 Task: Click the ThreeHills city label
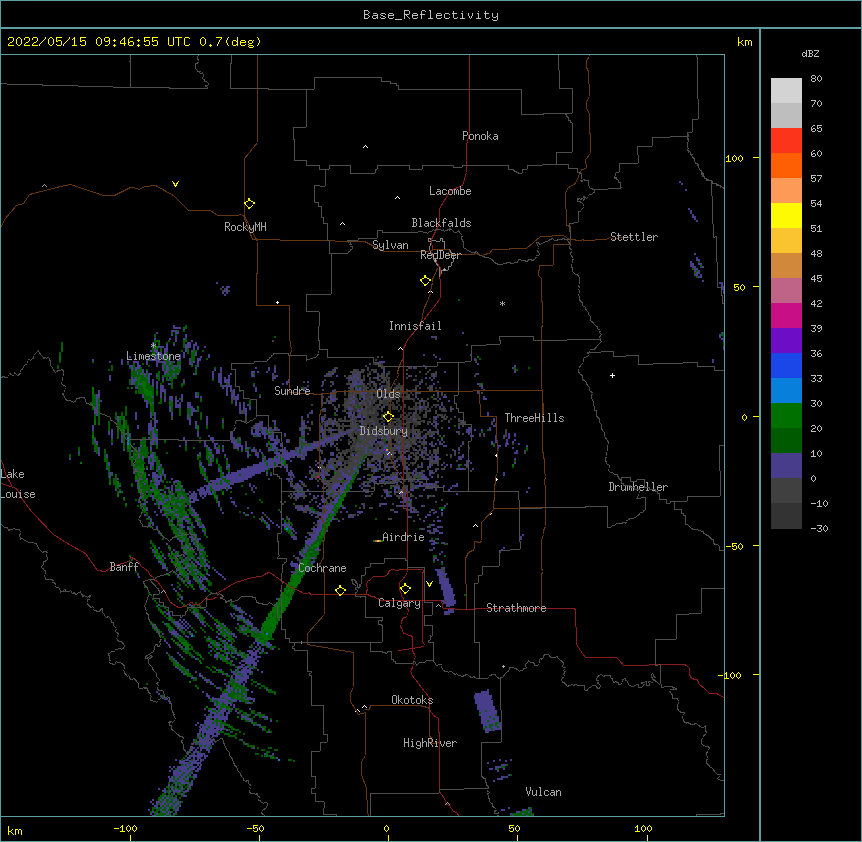point(534,418)
